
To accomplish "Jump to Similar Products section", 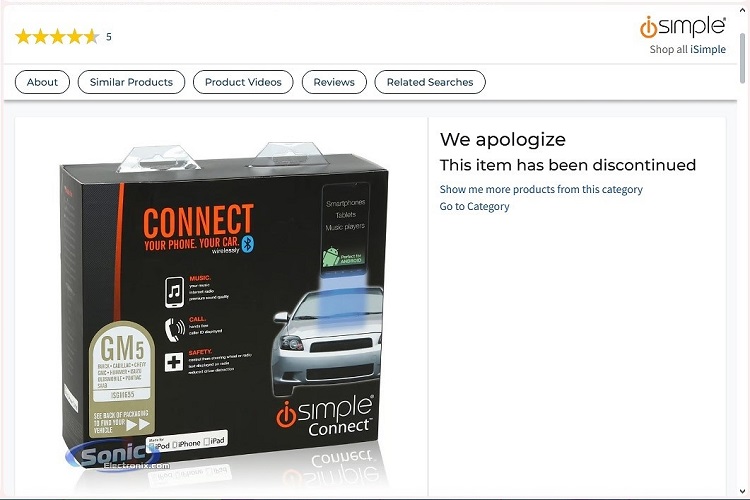I will tap(131, 82).
